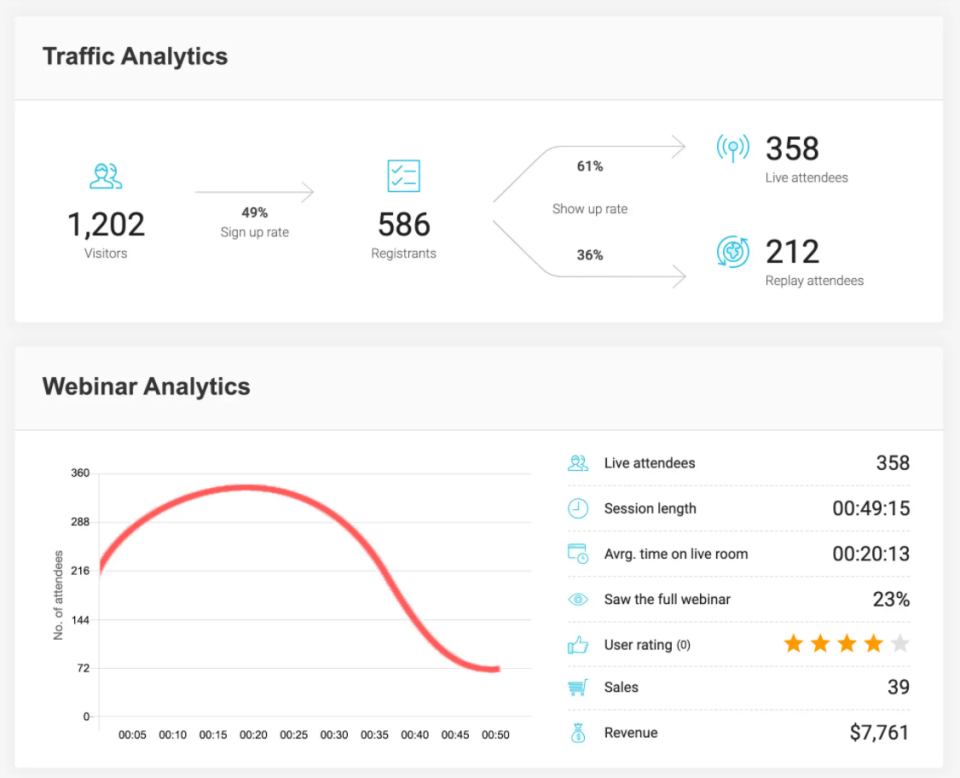Click the Session length clock icon
The image size is (960, 778).
pos(578,508)
